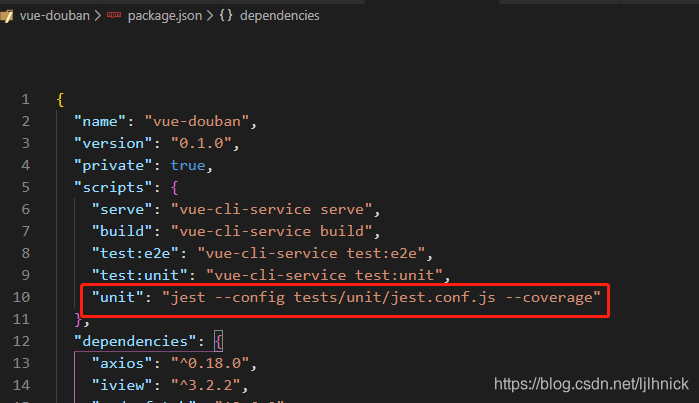Expand breadcrumb chevron after package.json
This screenshot has height=403, width=699.
pyautogui.click(x=210, y=16)
